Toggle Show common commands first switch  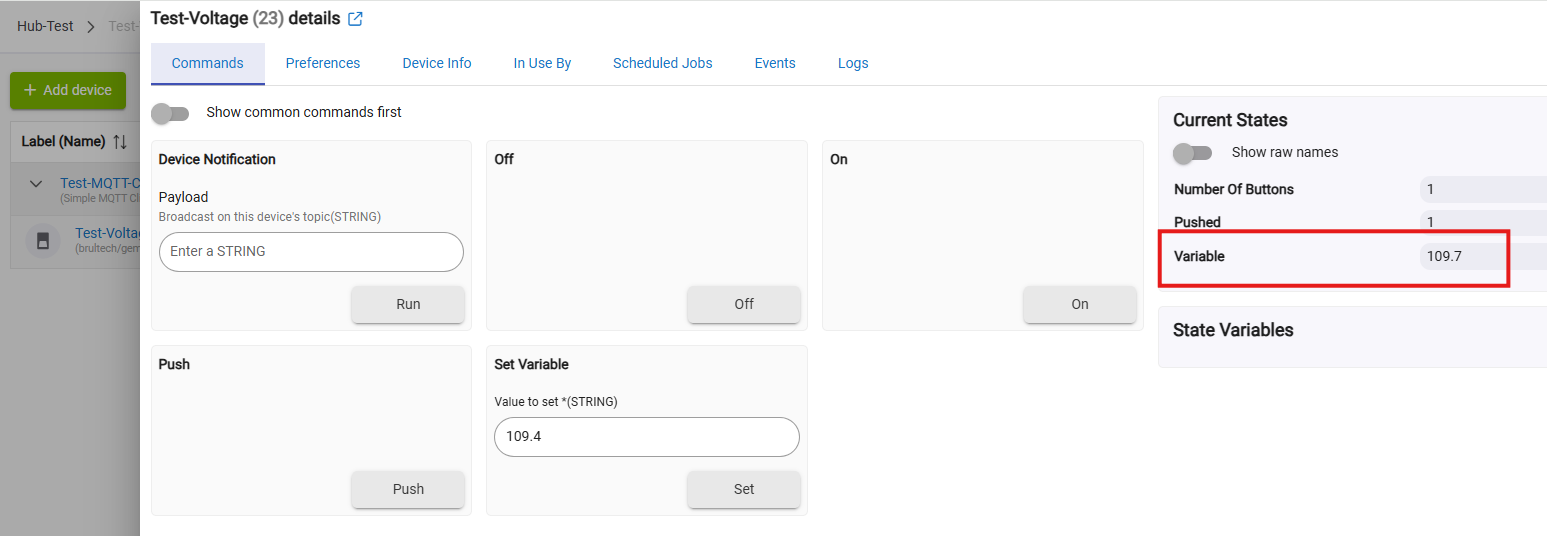coord(170,113)
